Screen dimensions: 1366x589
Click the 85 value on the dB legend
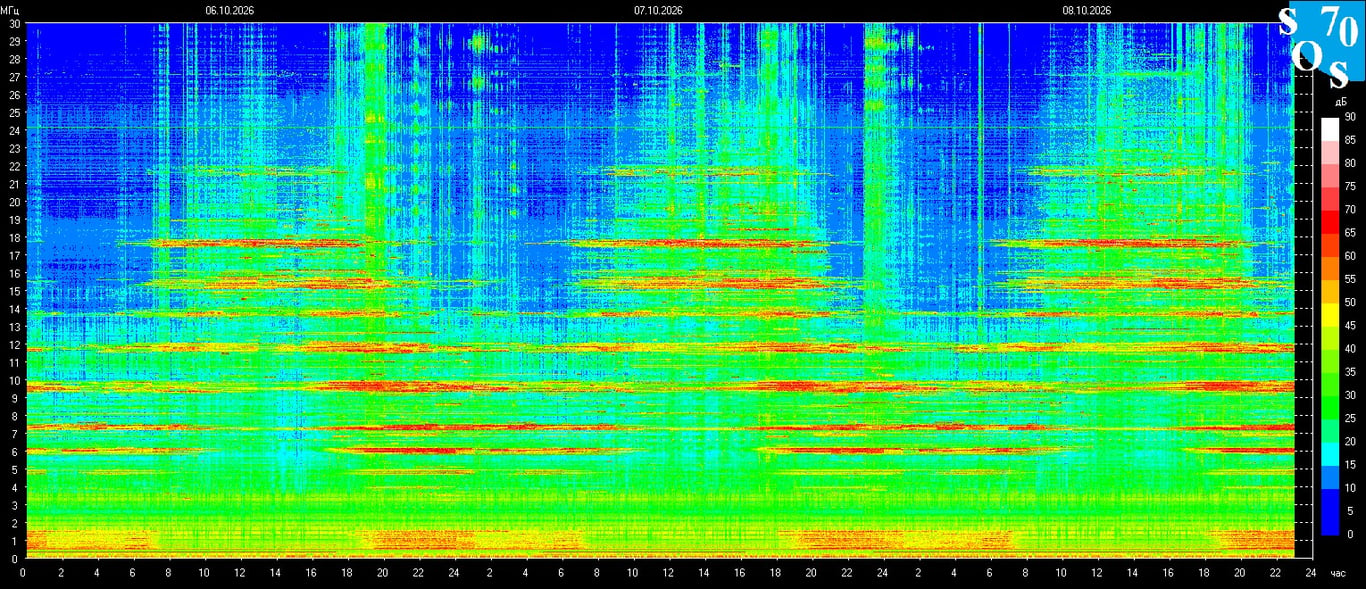tap(1350, 140)
